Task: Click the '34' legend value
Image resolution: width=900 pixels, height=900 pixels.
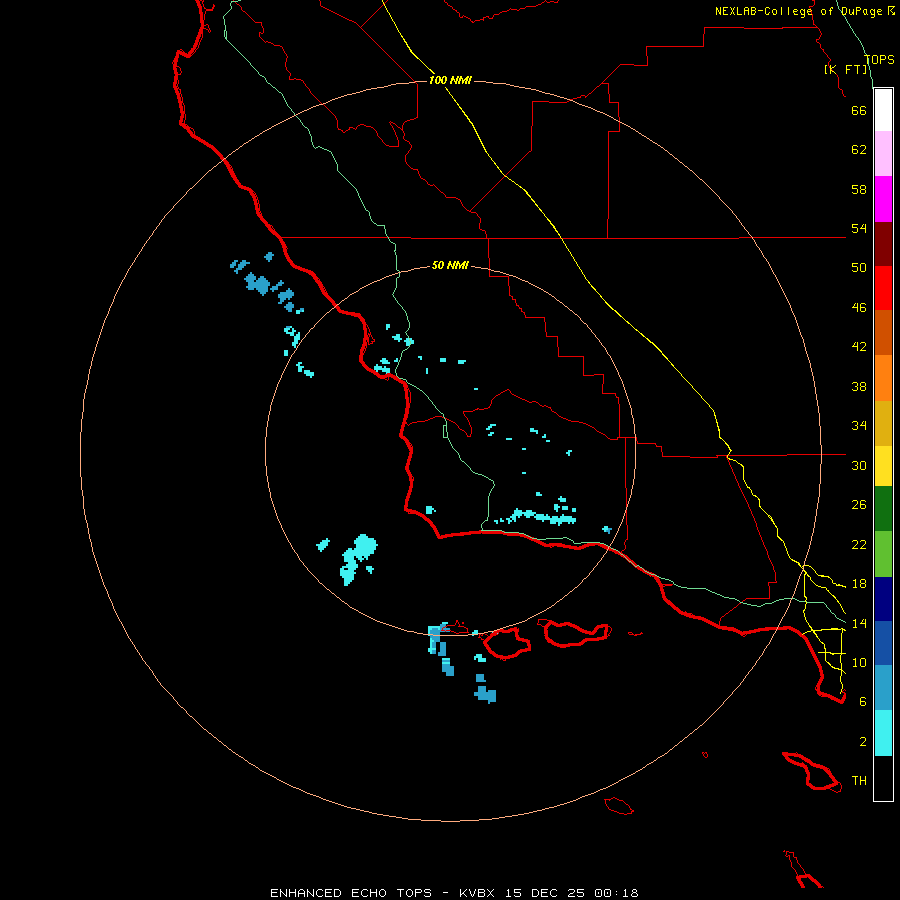Action: (859, 426)
